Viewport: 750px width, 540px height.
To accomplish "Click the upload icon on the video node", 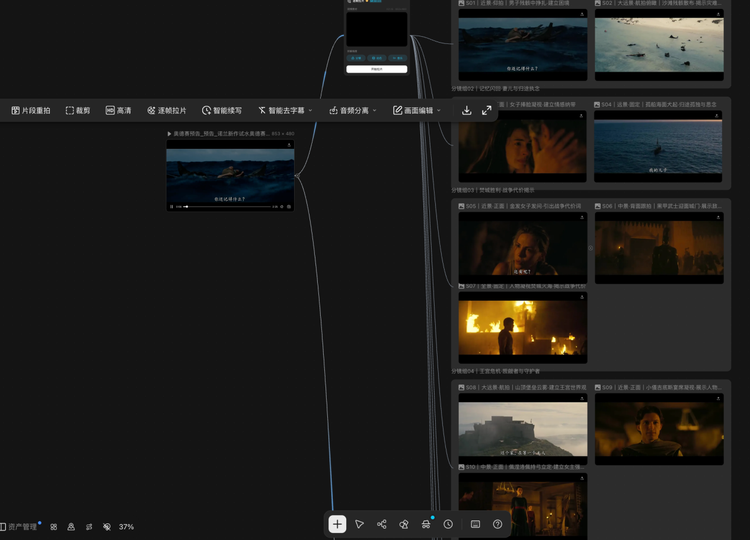I will (x=289, y=145).
